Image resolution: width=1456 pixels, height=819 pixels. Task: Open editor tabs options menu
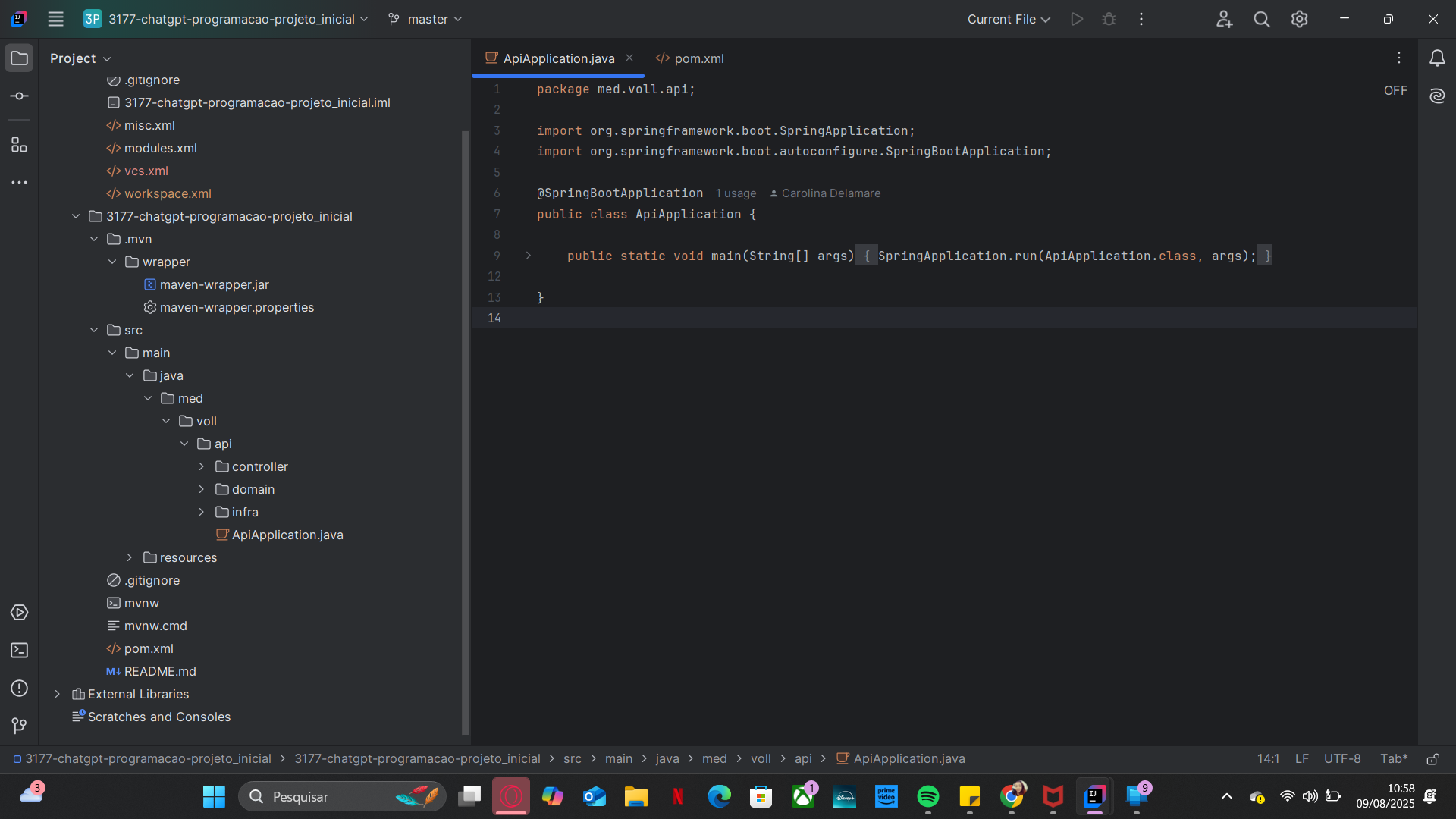pos(1399,58)
